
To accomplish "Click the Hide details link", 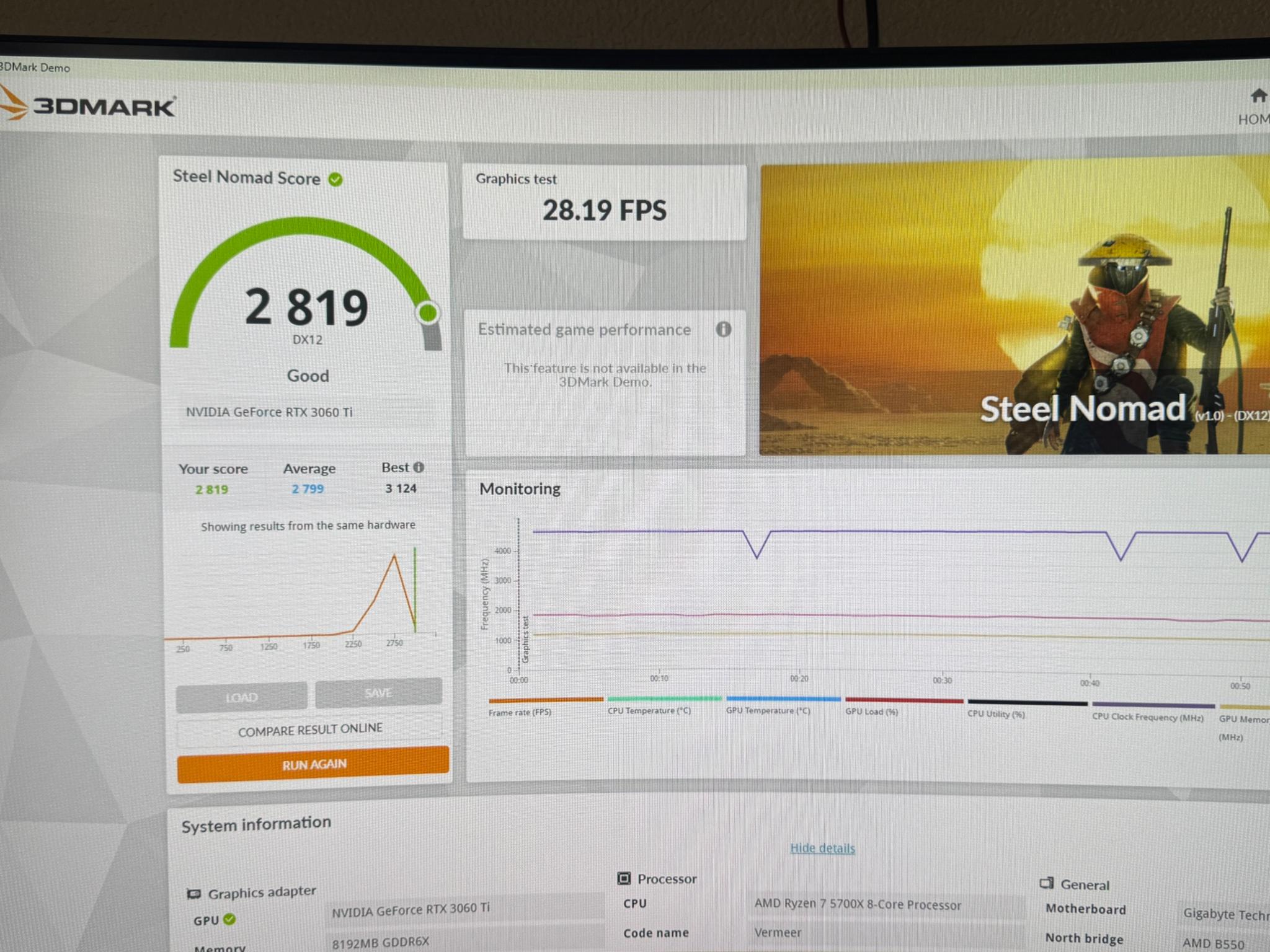I will 822,848.
